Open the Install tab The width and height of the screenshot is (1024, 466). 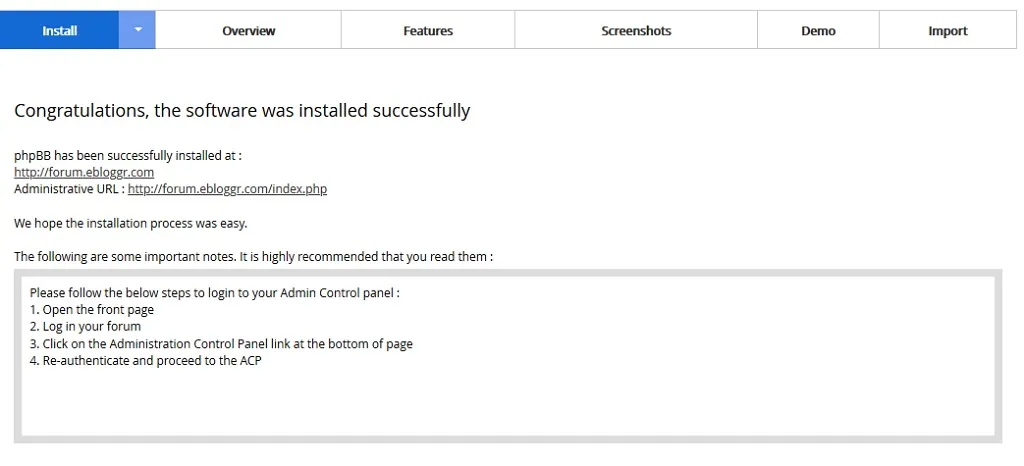tap(59, 30)
